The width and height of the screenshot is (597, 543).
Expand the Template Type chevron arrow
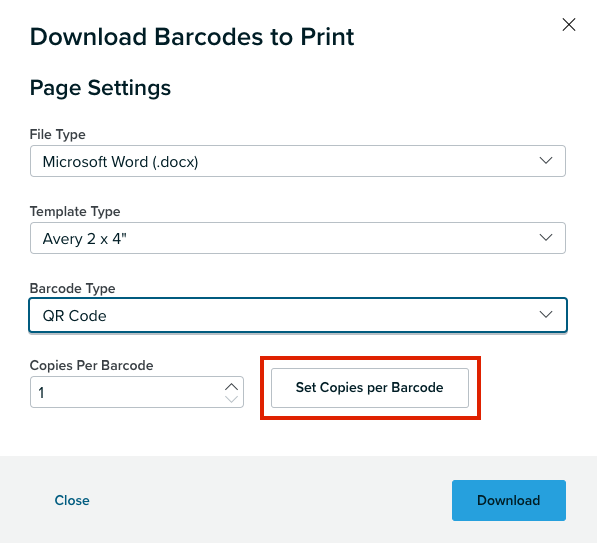point(546,238)
